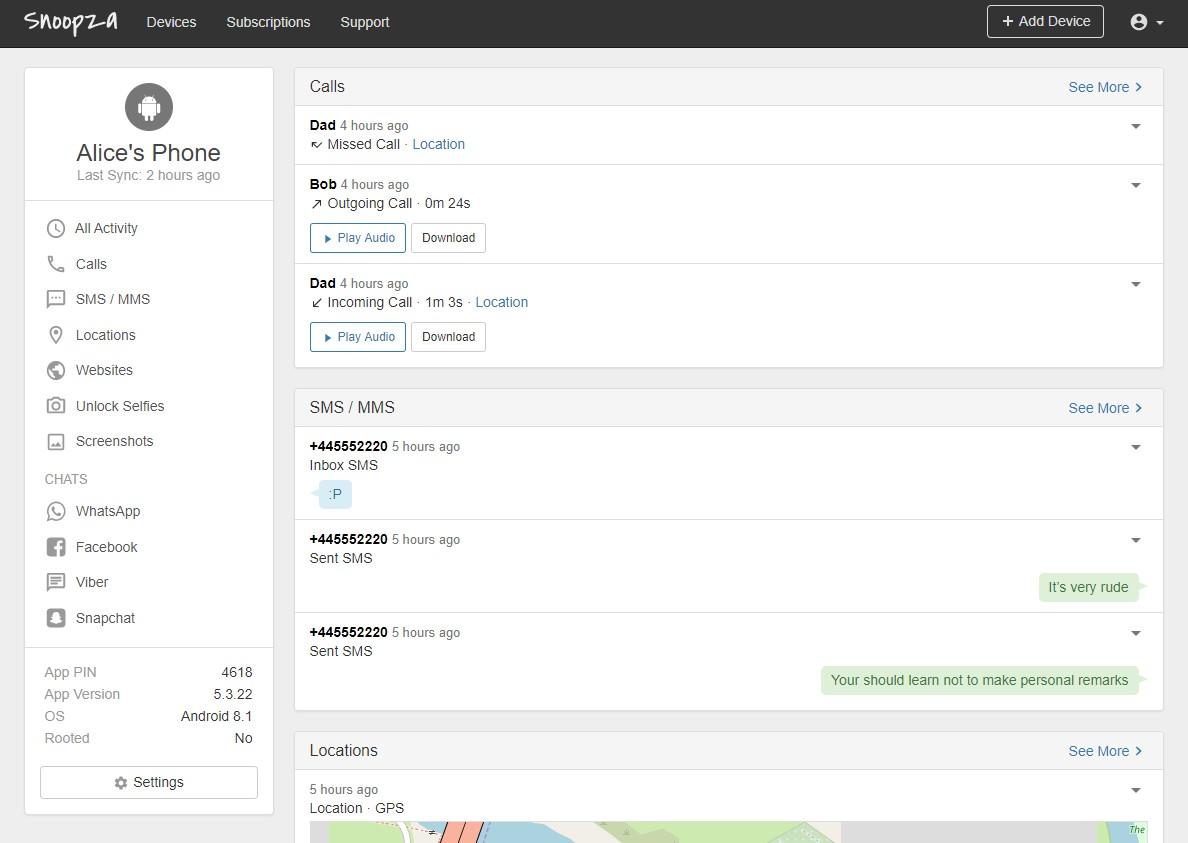1188x843 pixels.
Task: Click See More in Calls panel
Action: point(1105,87)
